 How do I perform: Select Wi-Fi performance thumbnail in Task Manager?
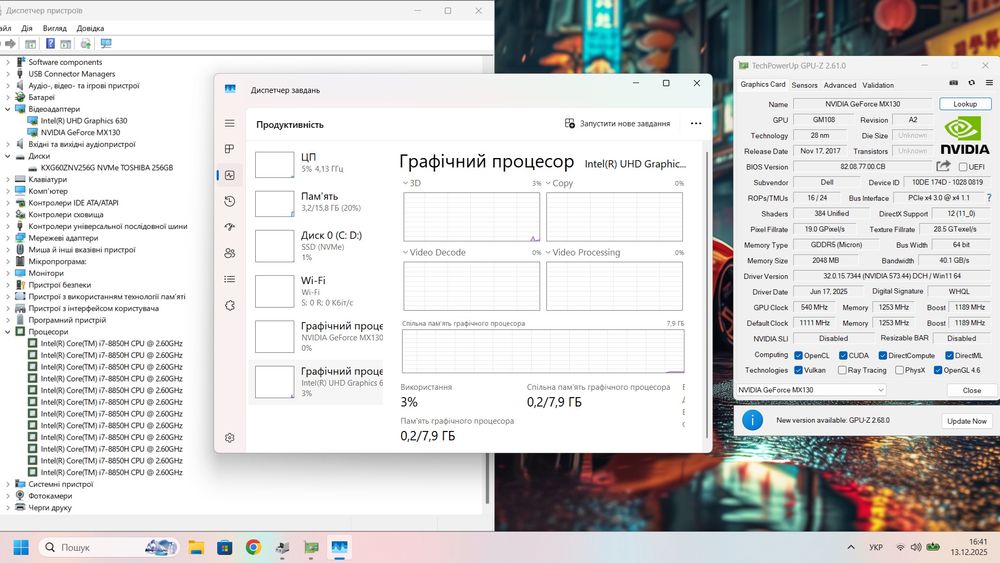click(274, 291)
